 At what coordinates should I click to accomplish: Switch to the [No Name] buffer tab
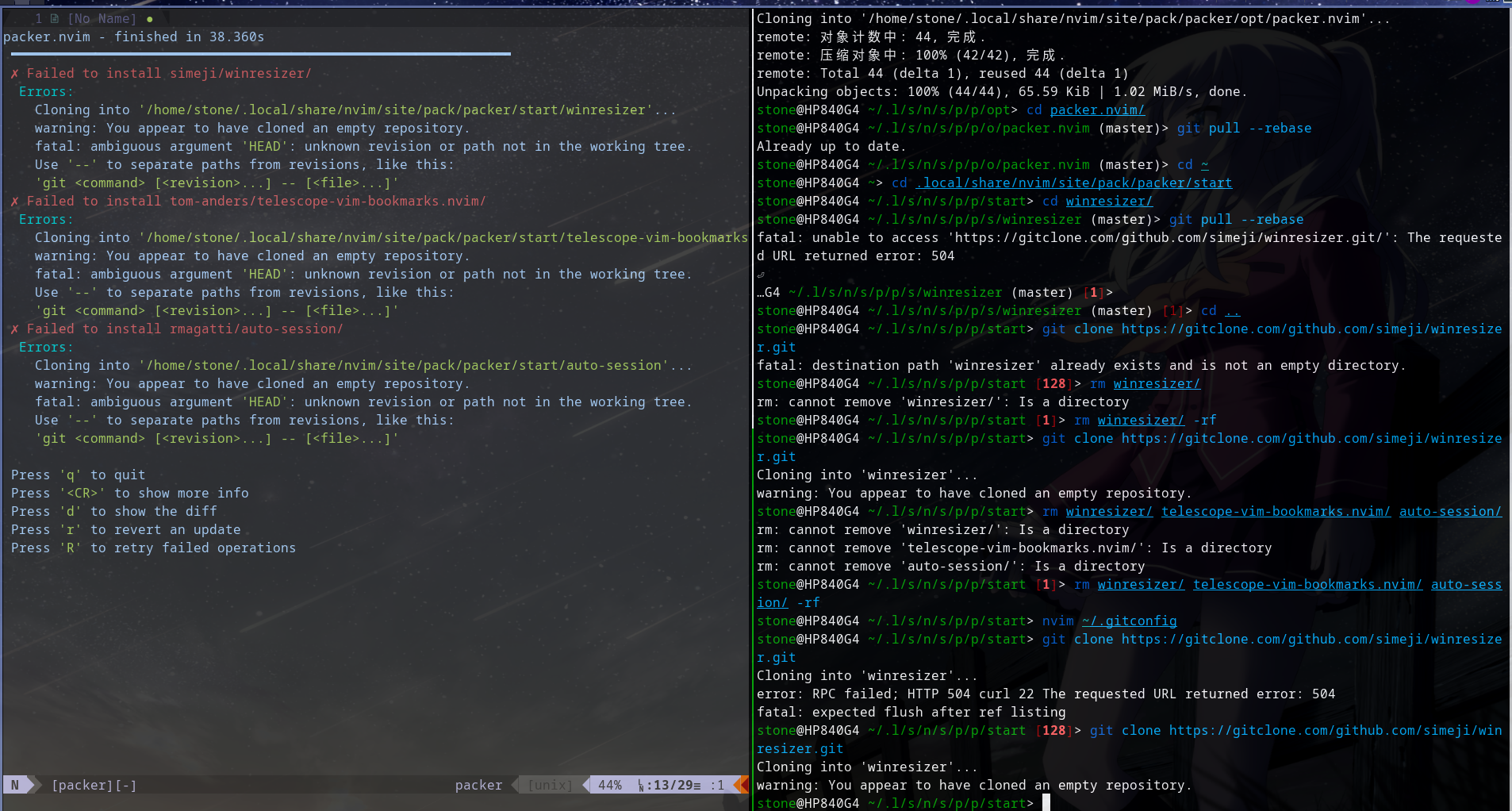coord(103,18)
